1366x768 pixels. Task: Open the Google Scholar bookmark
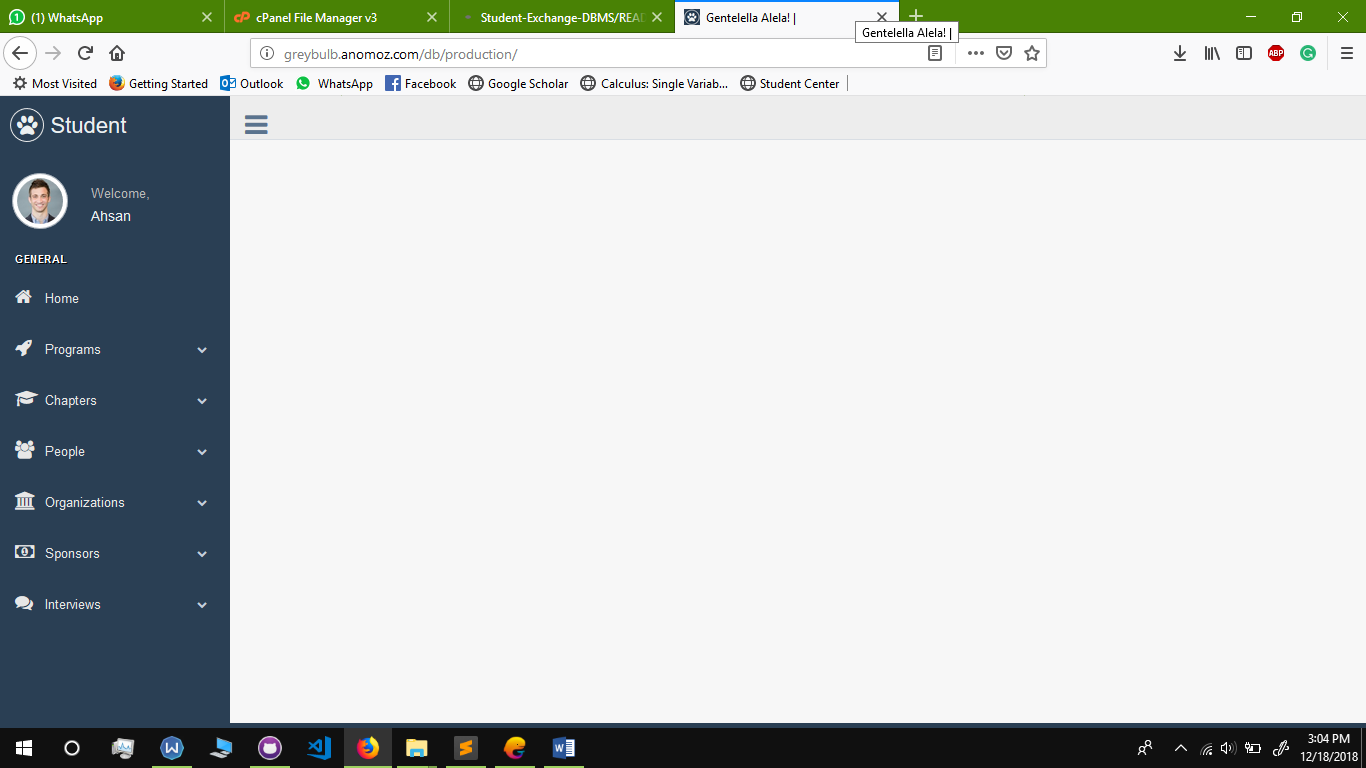click(518, 84)
